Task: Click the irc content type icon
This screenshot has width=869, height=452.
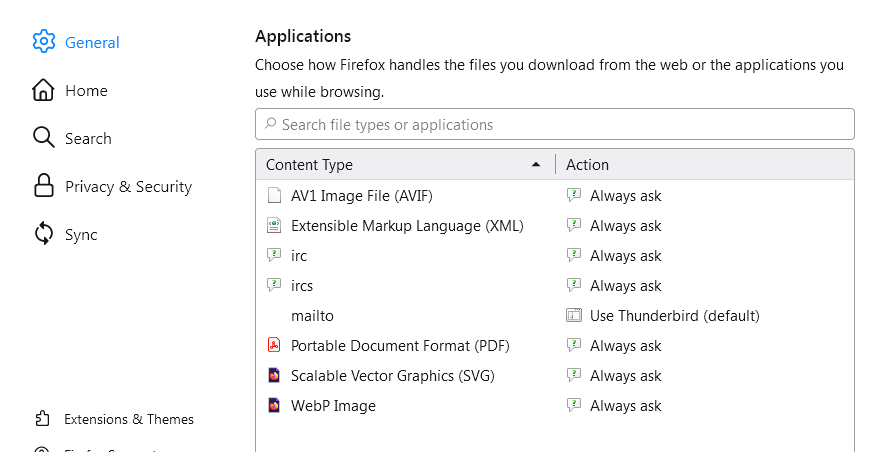Action: (274, 255)
